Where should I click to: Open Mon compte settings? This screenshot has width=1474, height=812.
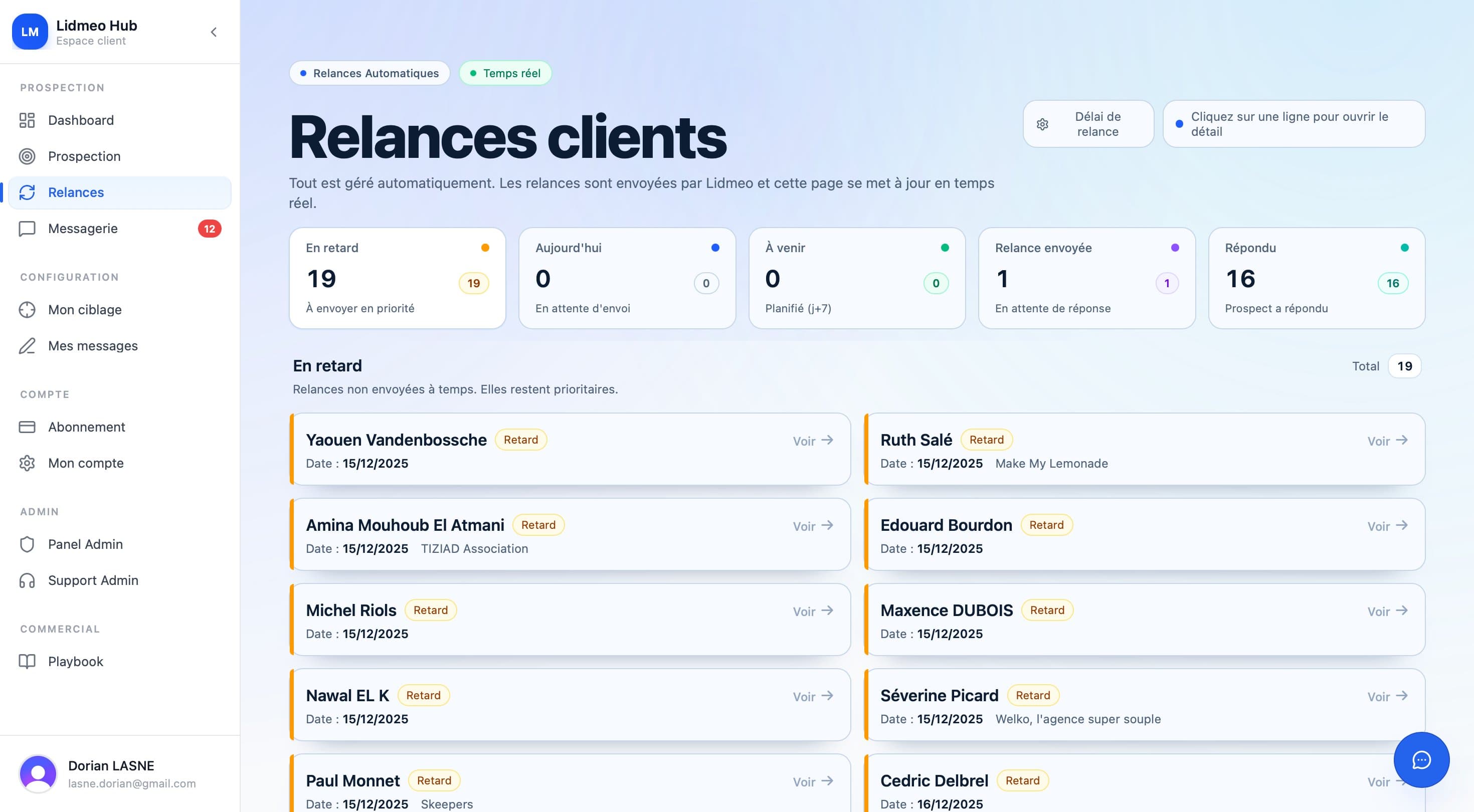click(x=85, y=464)
